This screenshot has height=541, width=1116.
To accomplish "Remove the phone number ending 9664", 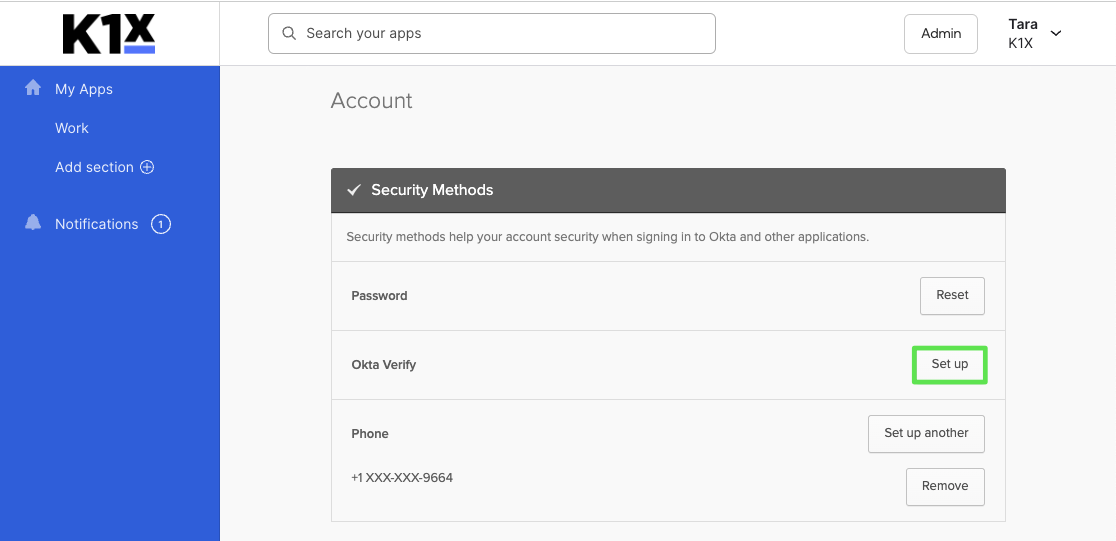I will [x=944, y=486].
